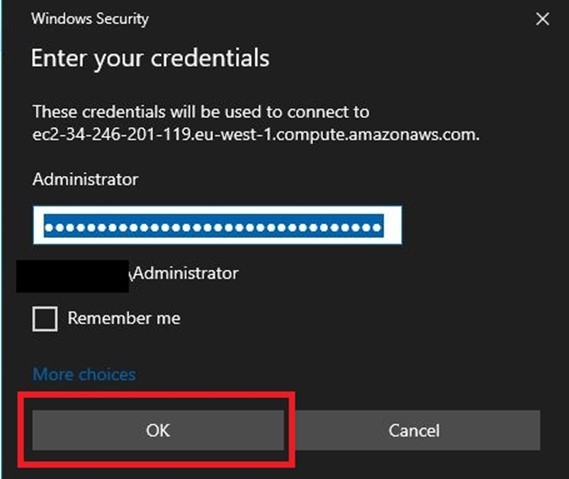
Task: Click the white margin inside the password box
Action: click(393, 225)
